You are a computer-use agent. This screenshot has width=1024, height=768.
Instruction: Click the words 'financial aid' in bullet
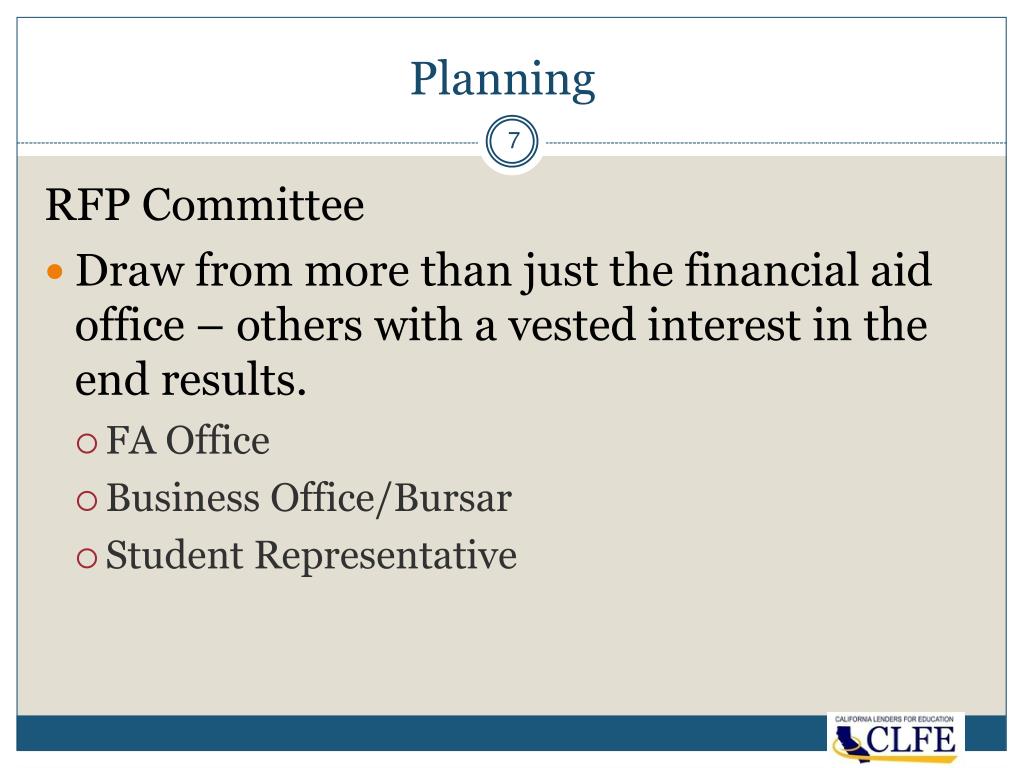tap(808, 269)
